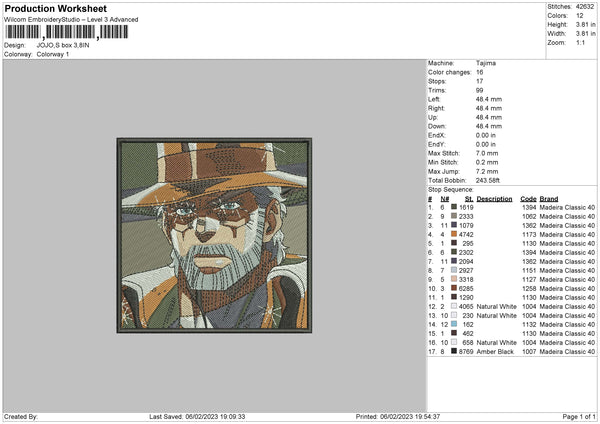Click the 'Code' column header
The image size is (600, 424).
528,199
